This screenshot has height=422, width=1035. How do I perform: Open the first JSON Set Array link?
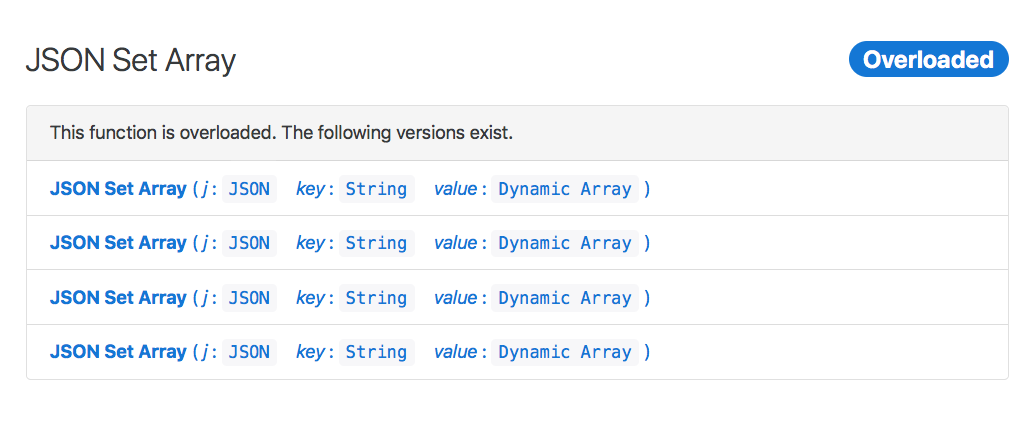(118, 189)
